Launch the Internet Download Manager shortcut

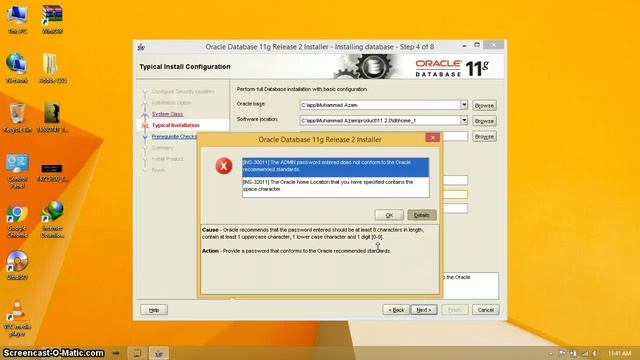point(52,220)
